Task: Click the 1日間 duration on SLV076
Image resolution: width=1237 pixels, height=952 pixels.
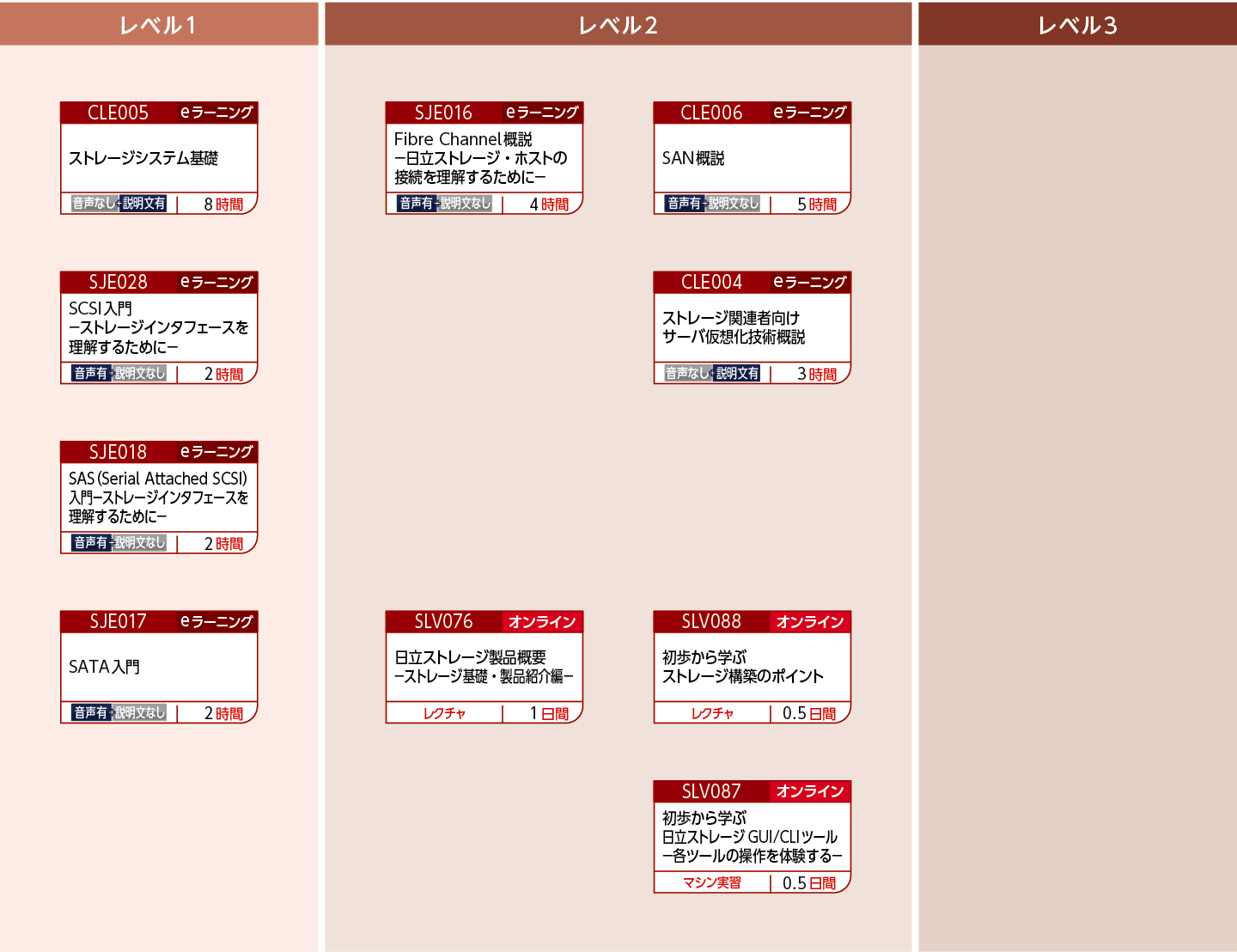Action: point(549,714)
